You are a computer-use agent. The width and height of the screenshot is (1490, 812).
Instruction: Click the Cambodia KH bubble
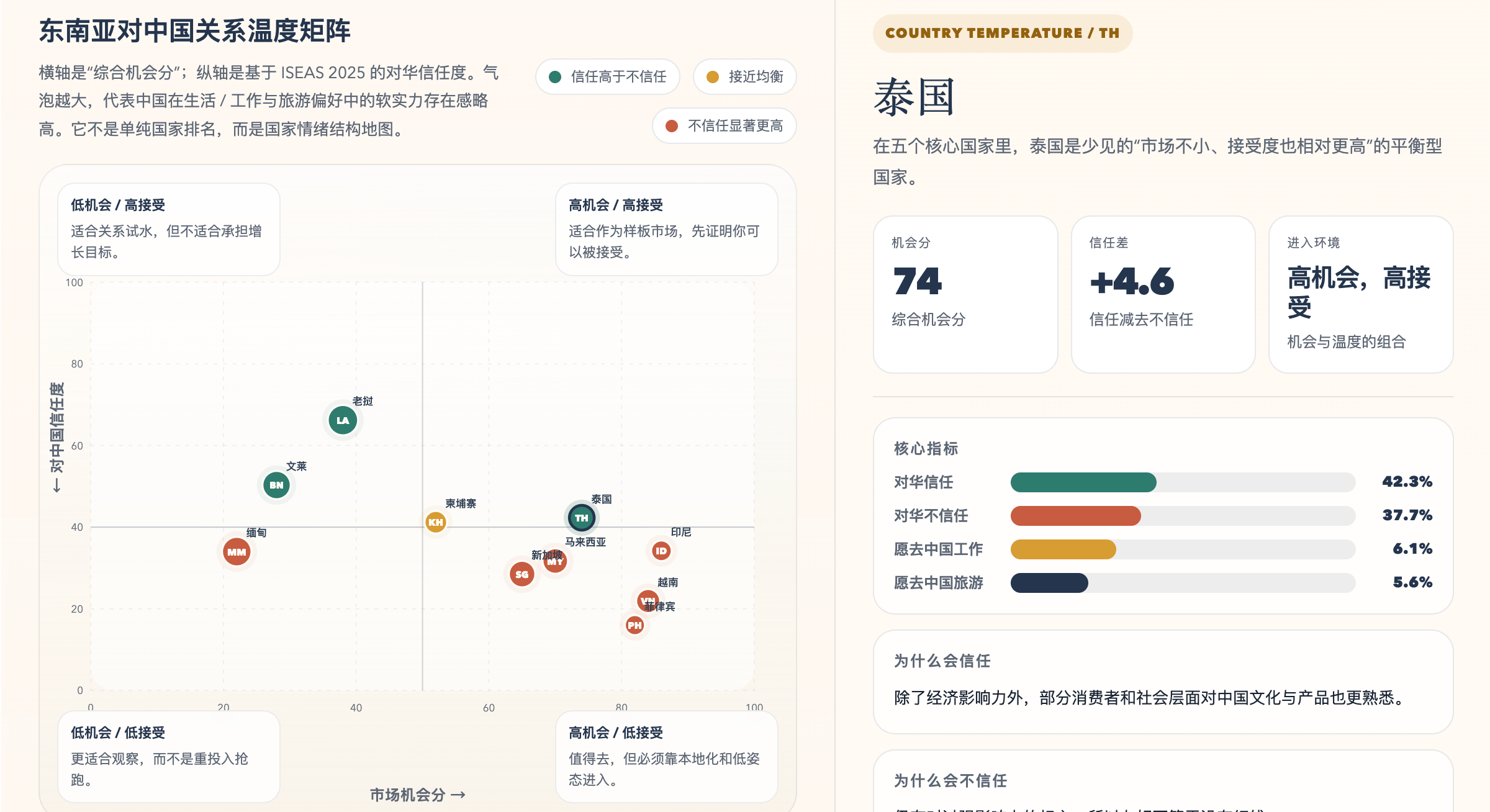point(436,522)
